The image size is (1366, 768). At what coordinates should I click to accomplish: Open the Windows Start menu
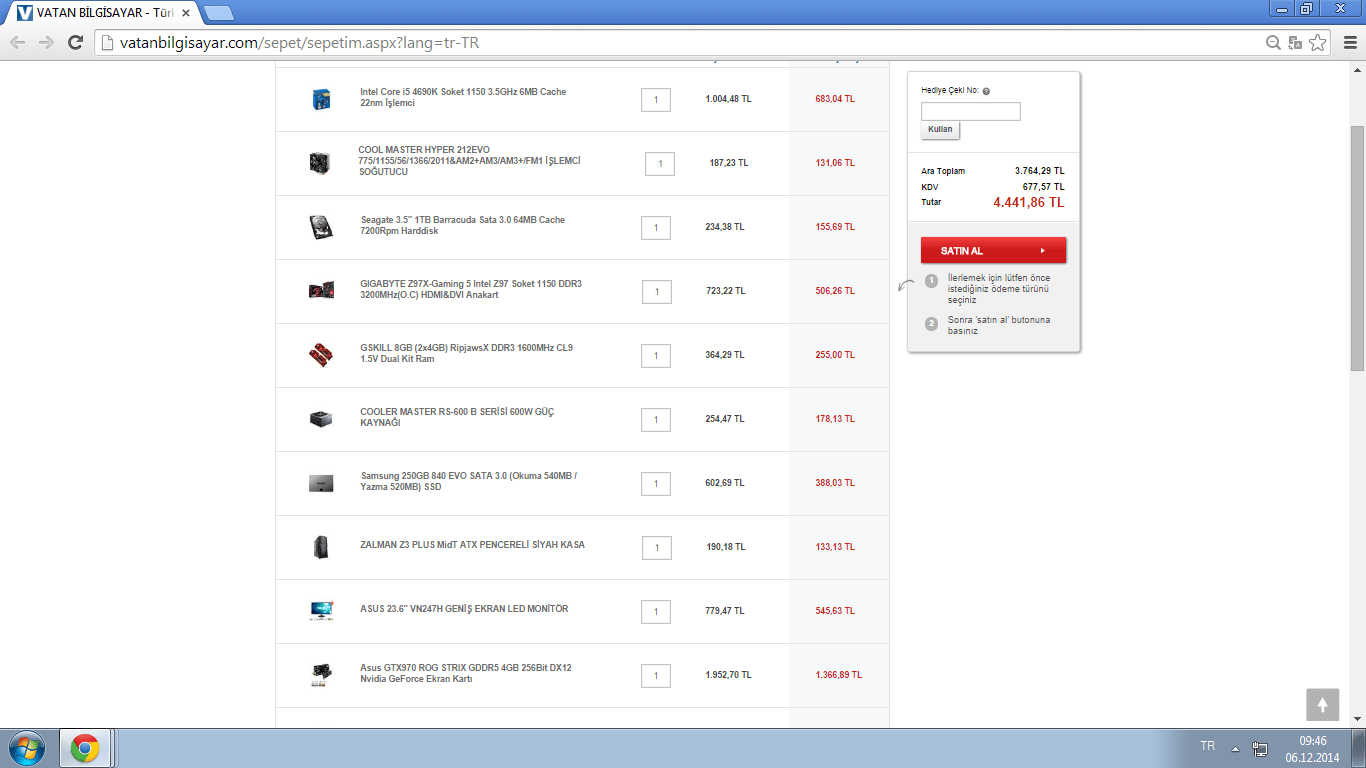pos(26,748)
